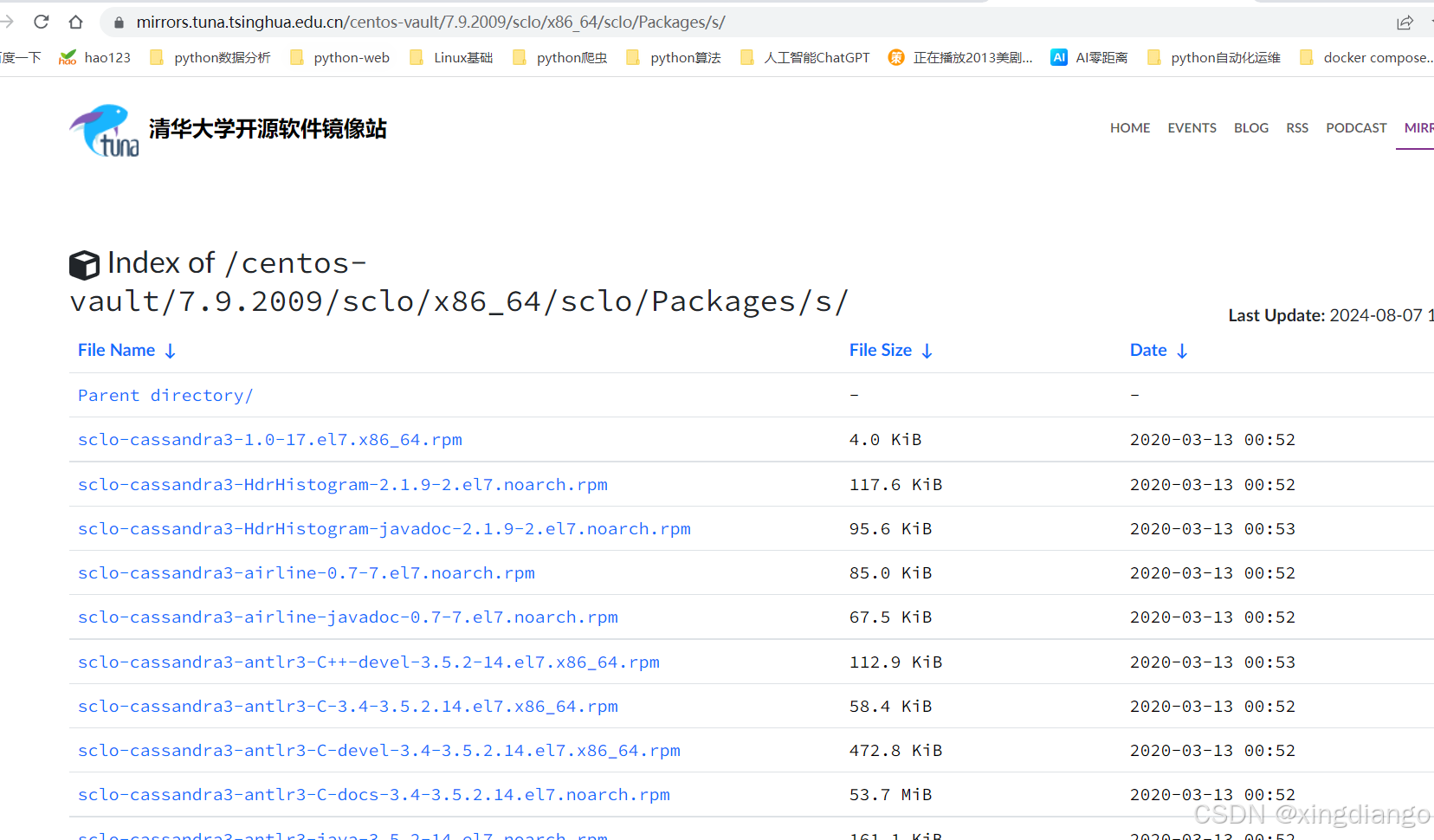Click the TUNA mirror site logo
Screen dimensions: 1434x840
[104, 130]
